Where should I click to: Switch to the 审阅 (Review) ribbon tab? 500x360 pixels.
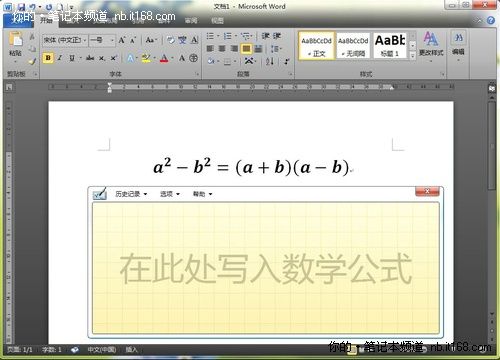[x=191, y=21]
